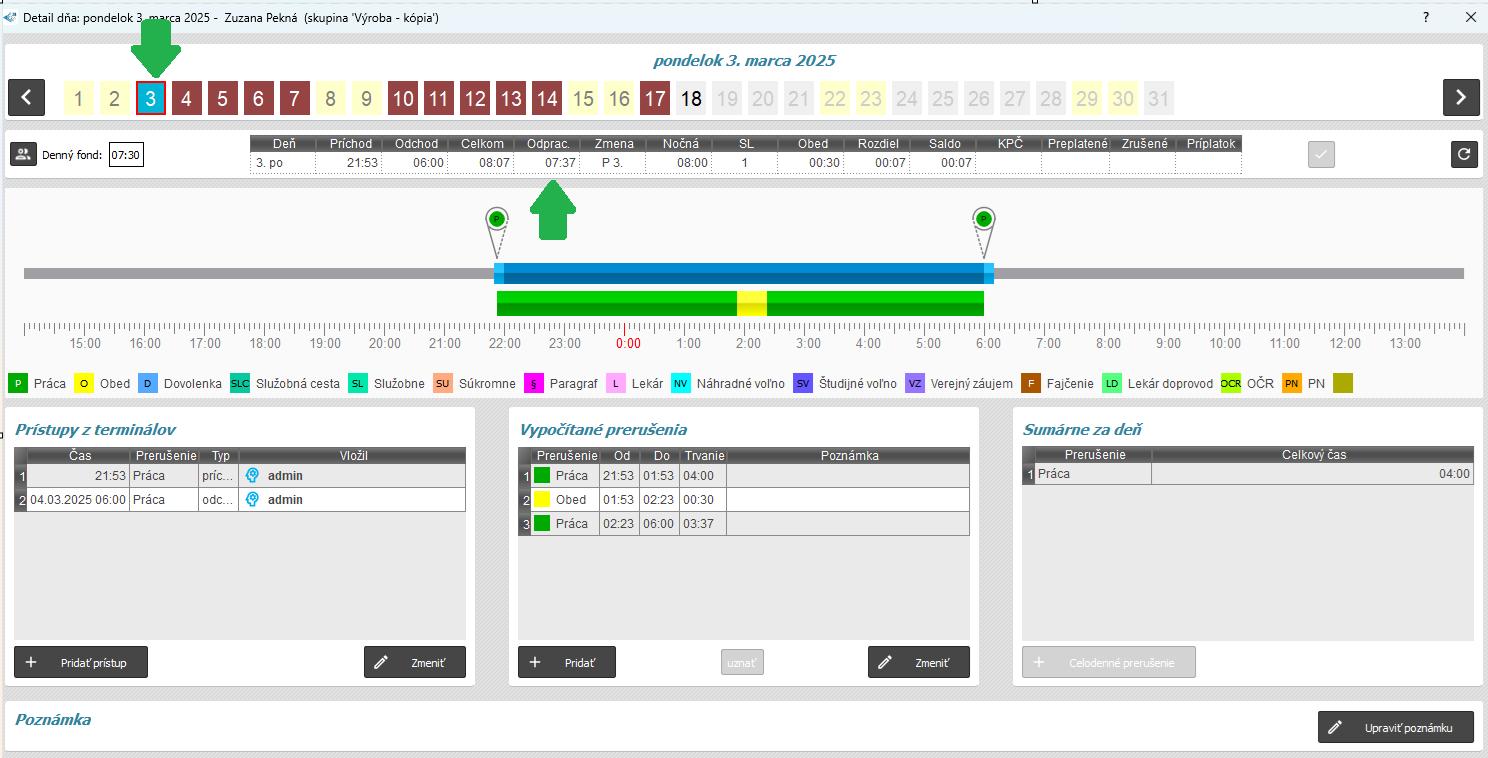The width and height of the screenshot is (1488, 758).
Task: Click the refresh icon button
Action: [1464, 154]
